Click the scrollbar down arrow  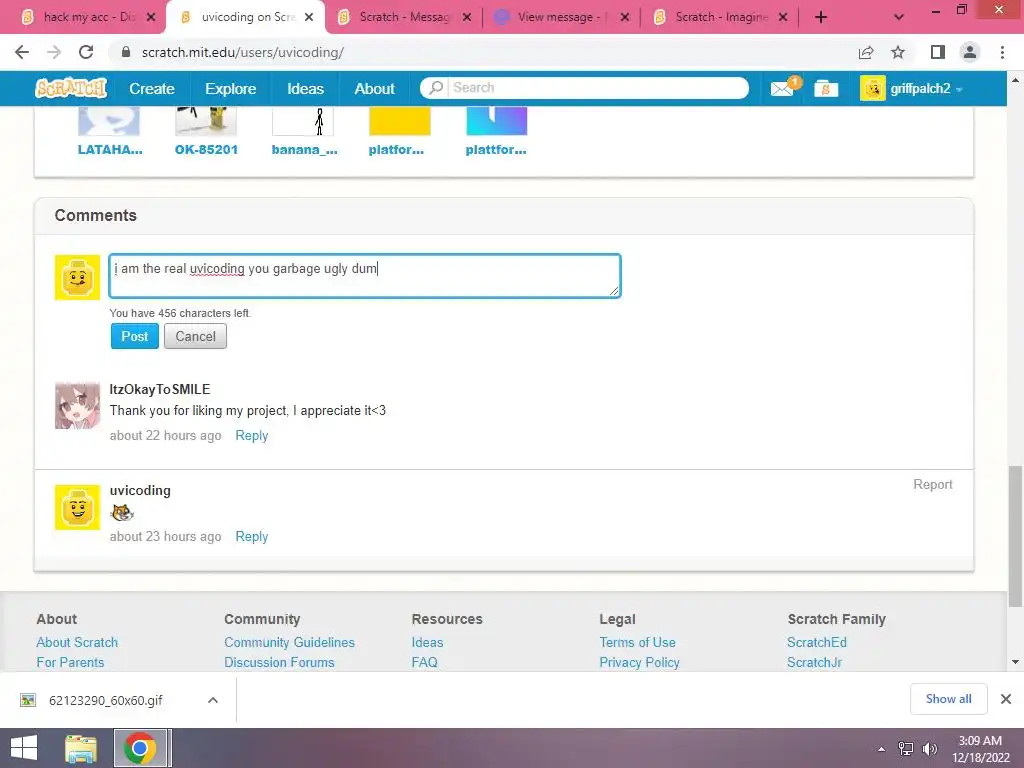click(1015, 662)
